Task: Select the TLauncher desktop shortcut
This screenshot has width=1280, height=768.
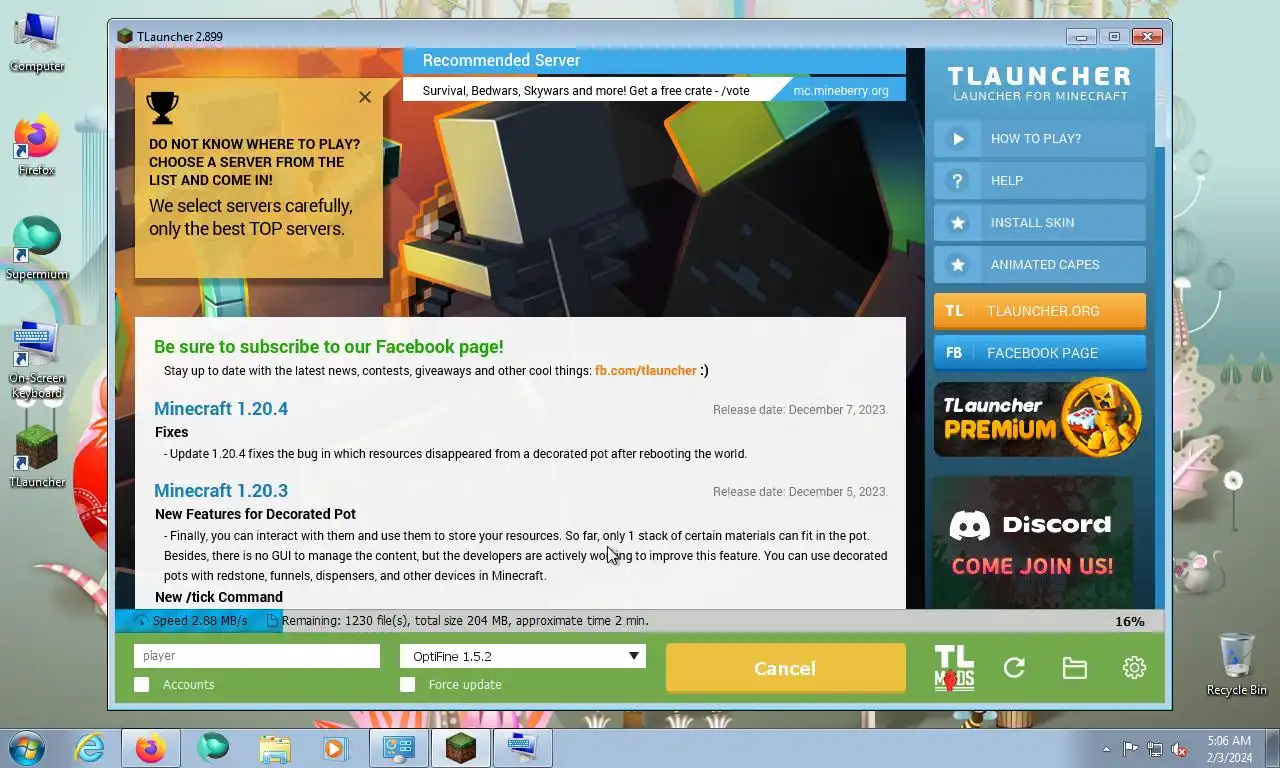Action: coord(37,457)
